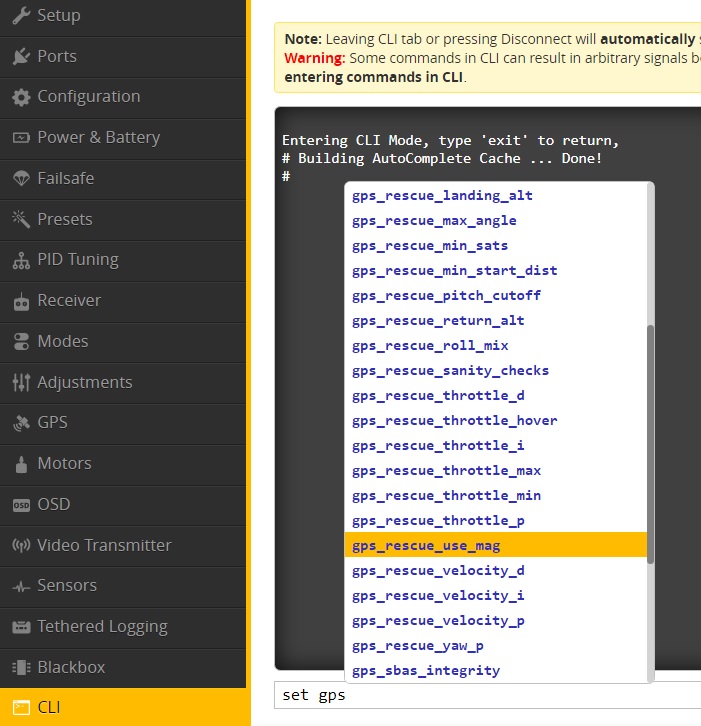Screen dimensions: 701x726
Task: Select gps_rescue_use_mag autocomplete suggestion
Action: pos(426,546)
